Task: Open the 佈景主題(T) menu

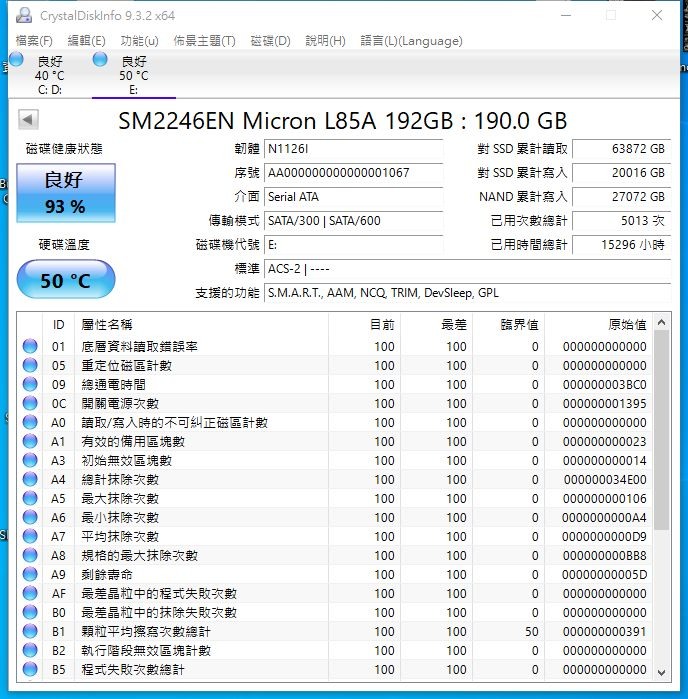Action: 204,41
